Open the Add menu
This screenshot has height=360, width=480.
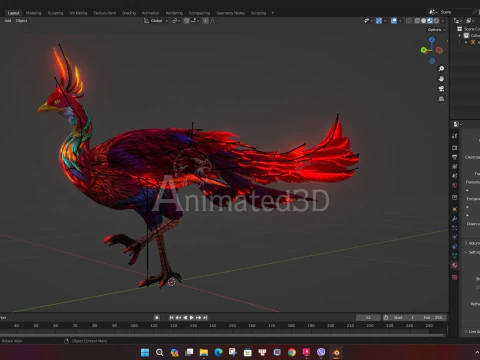click(8, 21)
